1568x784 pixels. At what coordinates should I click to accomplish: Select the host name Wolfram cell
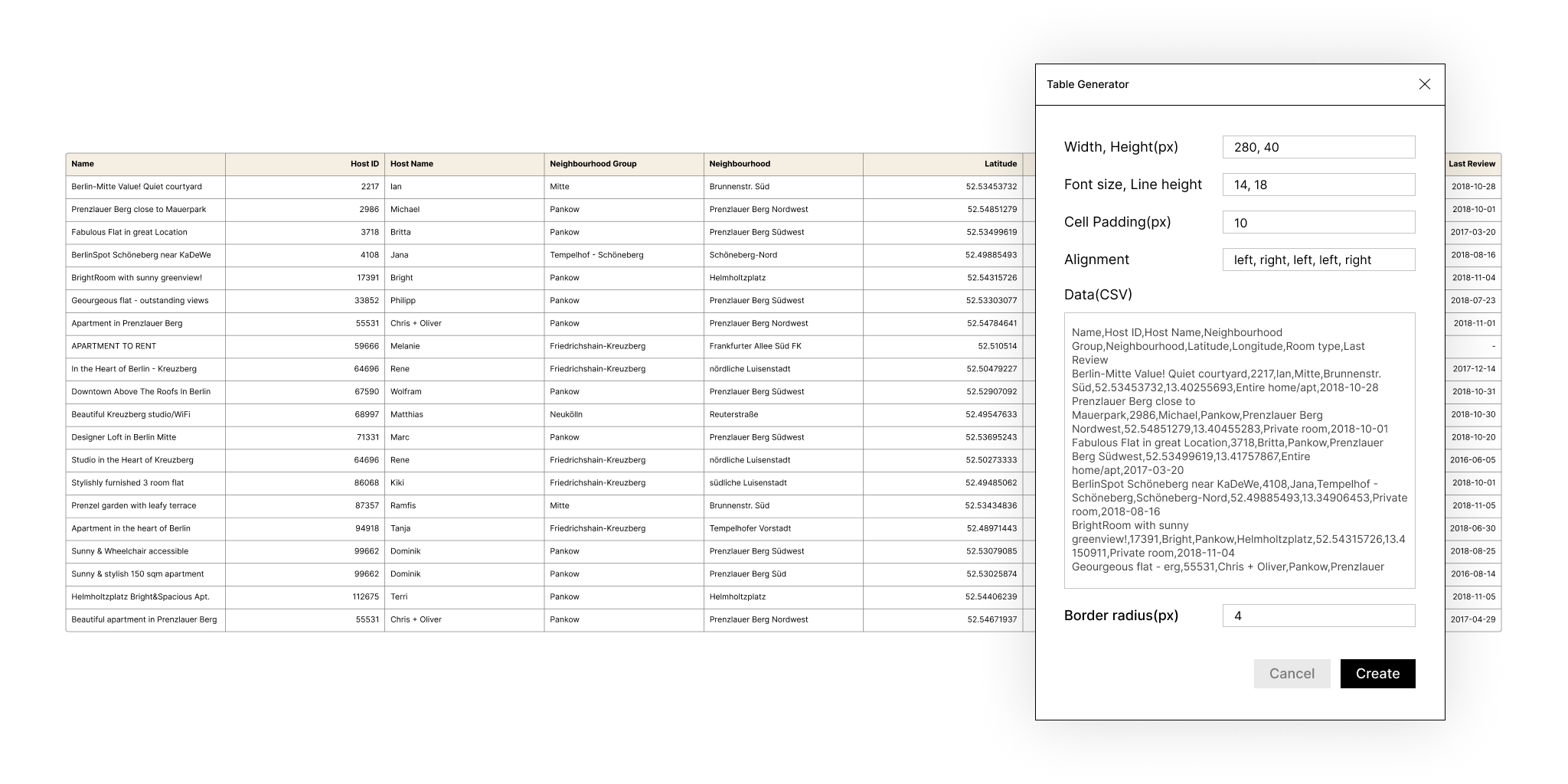[464, 392]
